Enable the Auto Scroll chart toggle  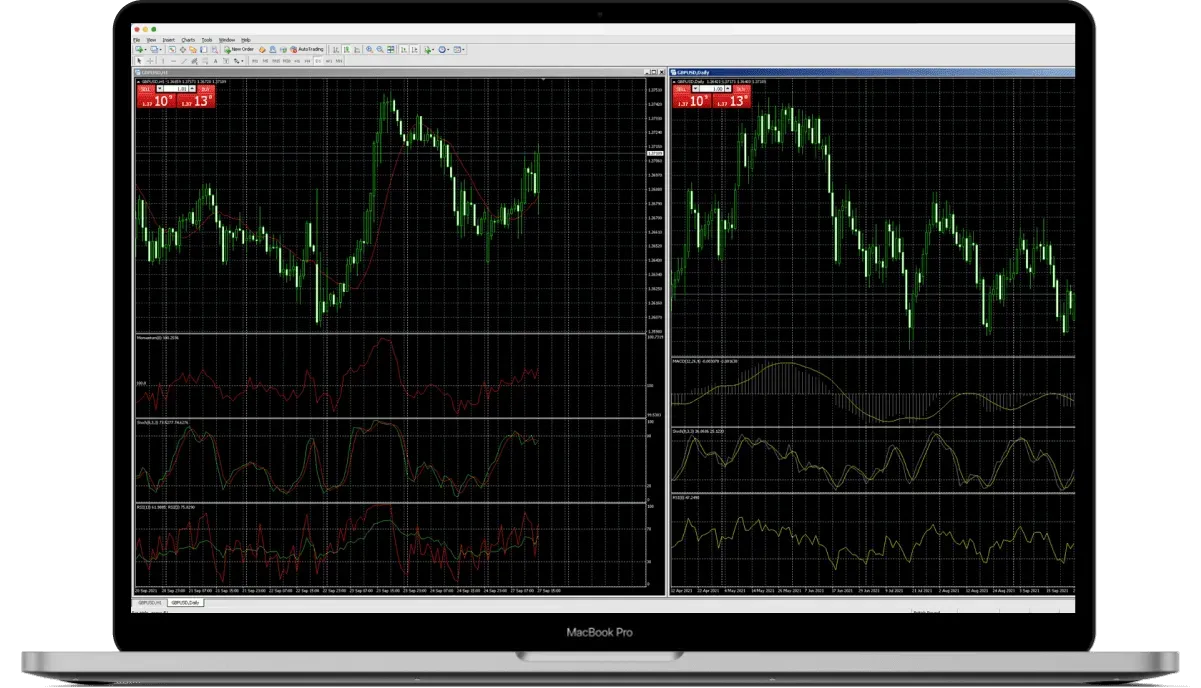pyautogui.click(x=402, y=49)
